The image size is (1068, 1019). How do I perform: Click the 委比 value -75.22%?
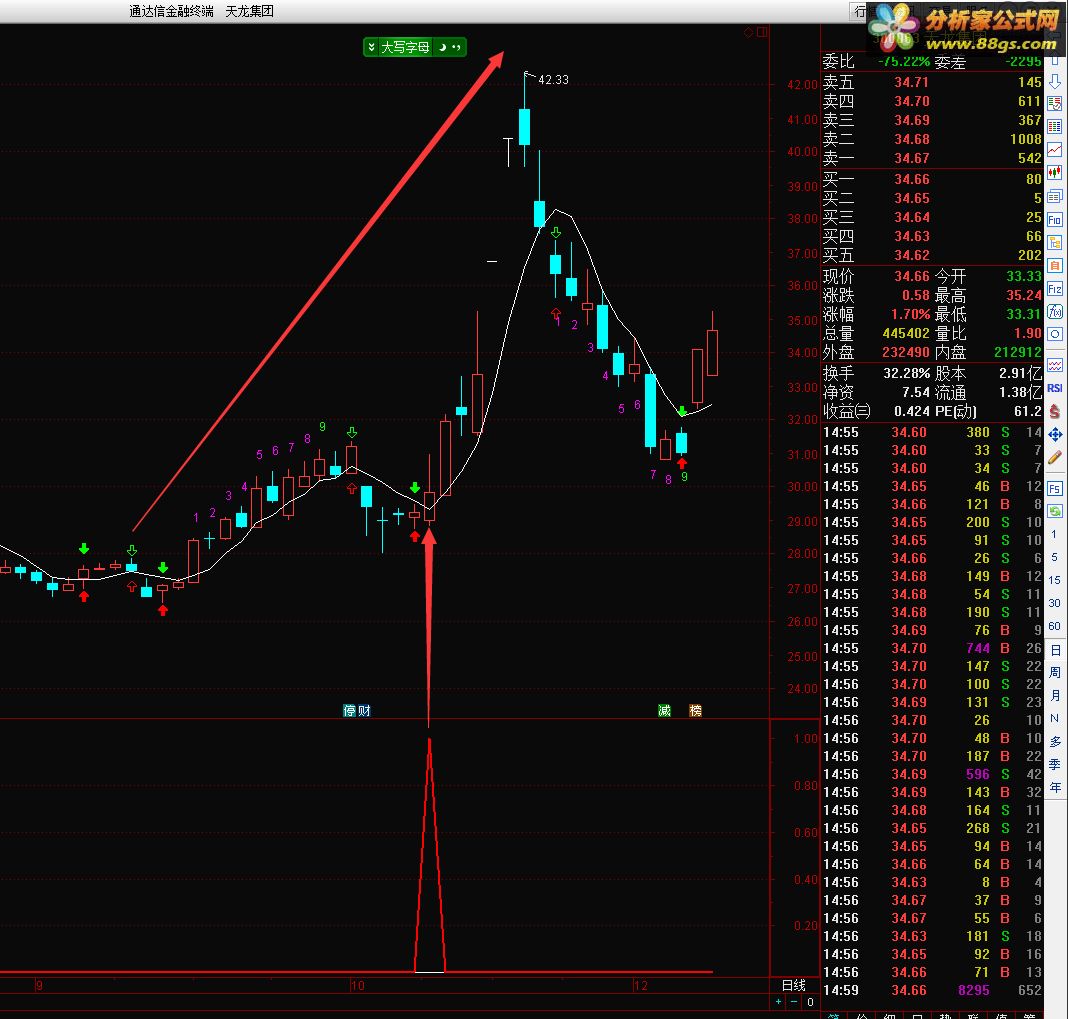(904, 61)
